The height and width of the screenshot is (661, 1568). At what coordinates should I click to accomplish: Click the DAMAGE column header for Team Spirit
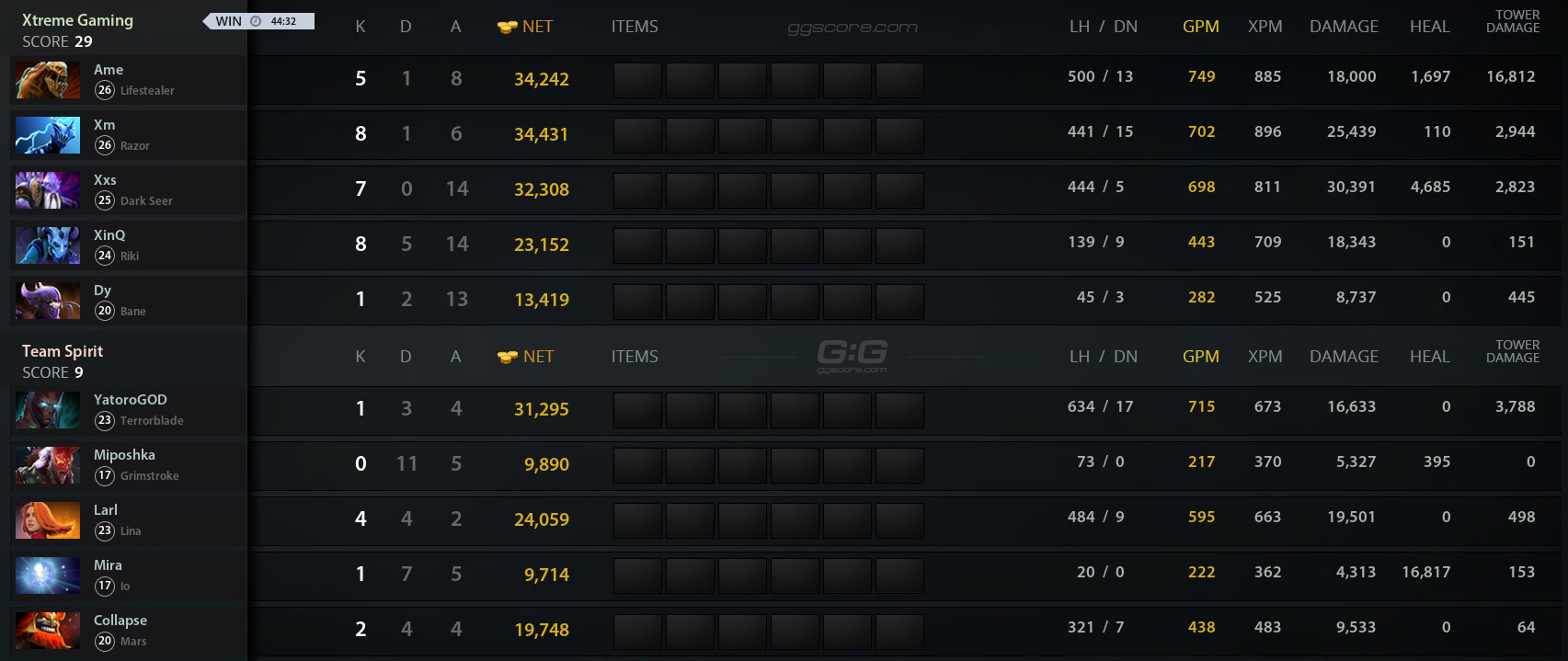pos(1344,357)
